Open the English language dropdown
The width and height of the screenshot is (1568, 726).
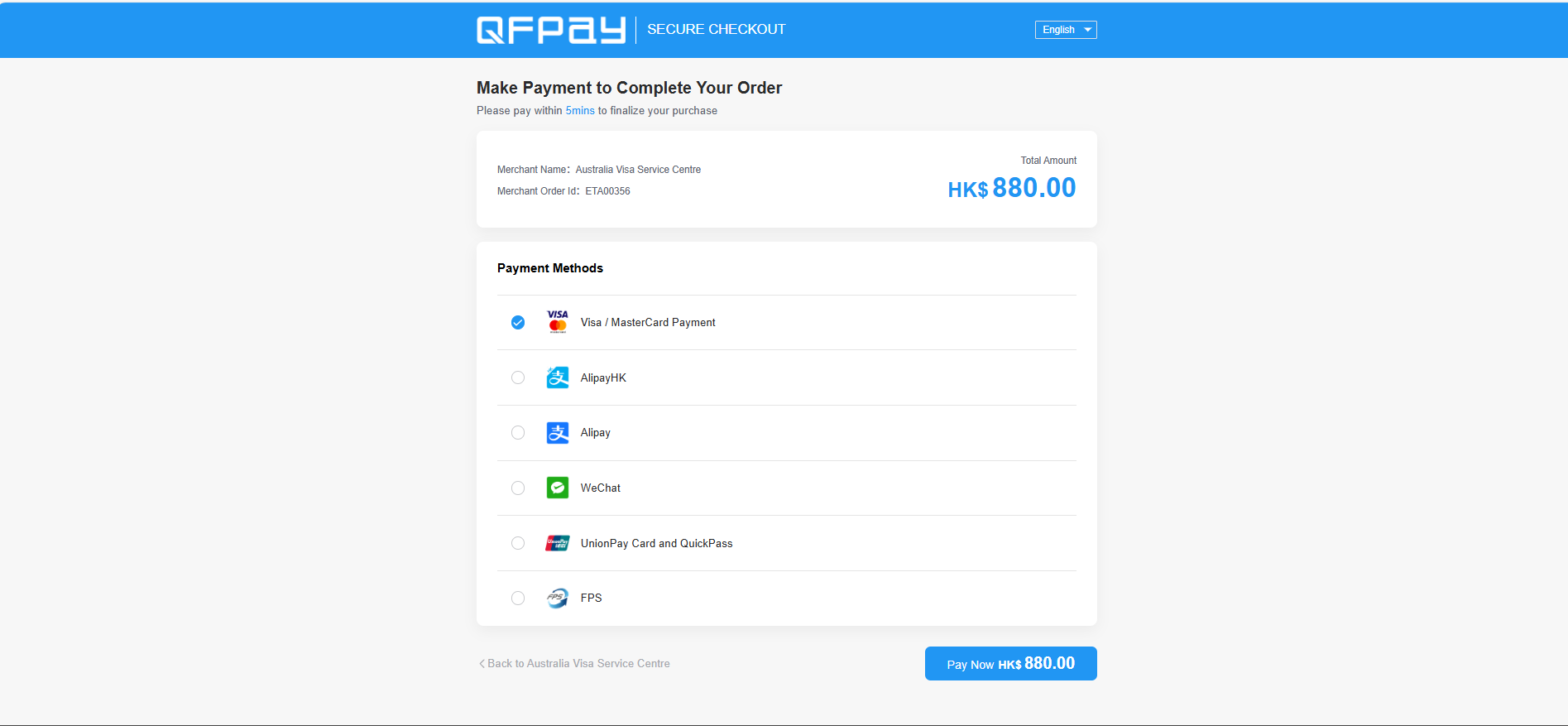click(1065, 30)
